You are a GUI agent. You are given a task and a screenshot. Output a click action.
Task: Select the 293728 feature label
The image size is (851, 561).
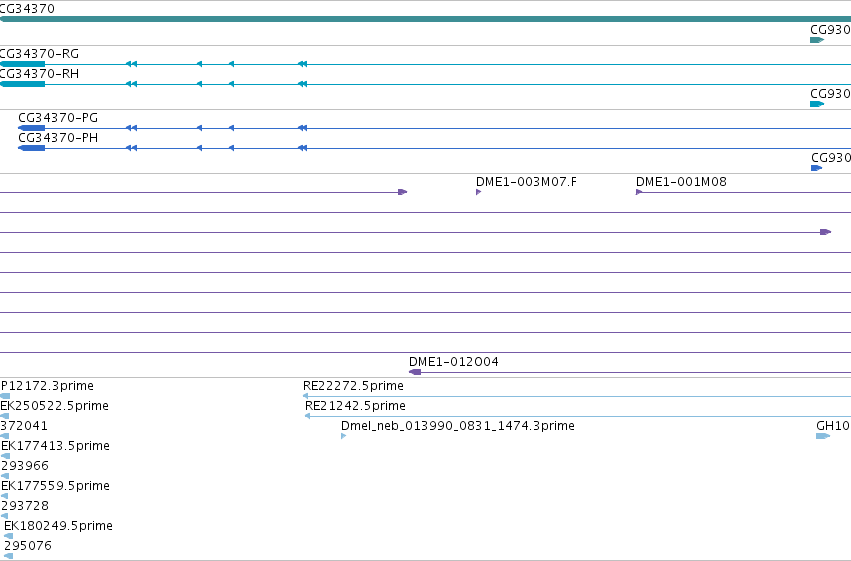click(25, 506)
